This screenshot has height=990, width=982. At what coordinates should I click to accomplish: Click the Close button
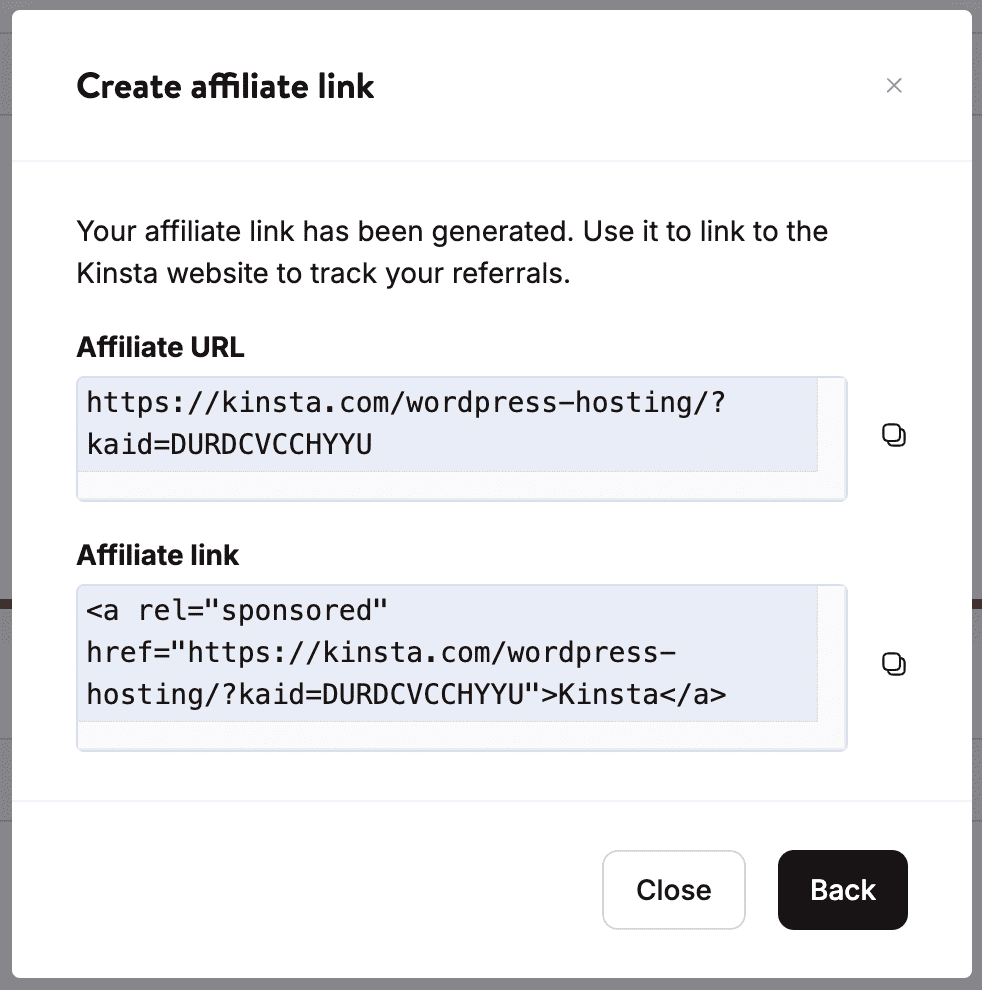pos(673,890)
